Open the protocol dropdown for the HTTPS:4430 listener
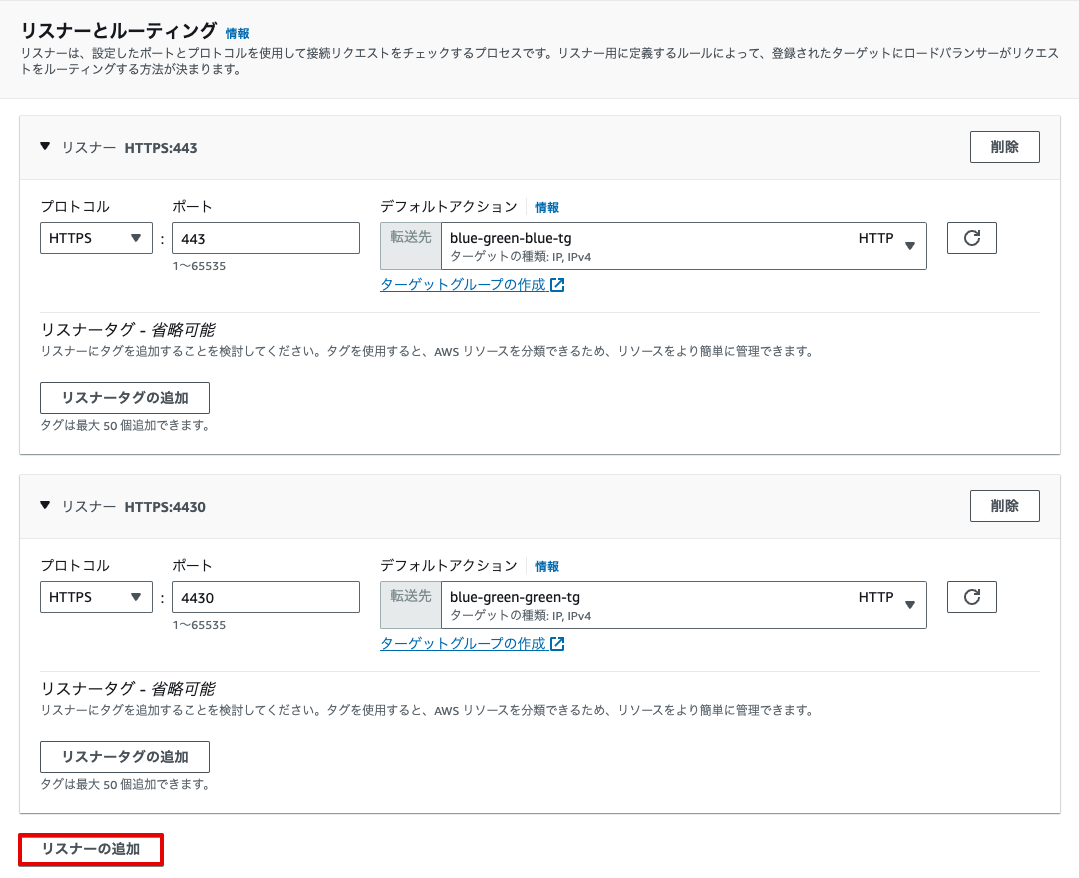Screen dimensions: 1079x878 tap(95, 597)
